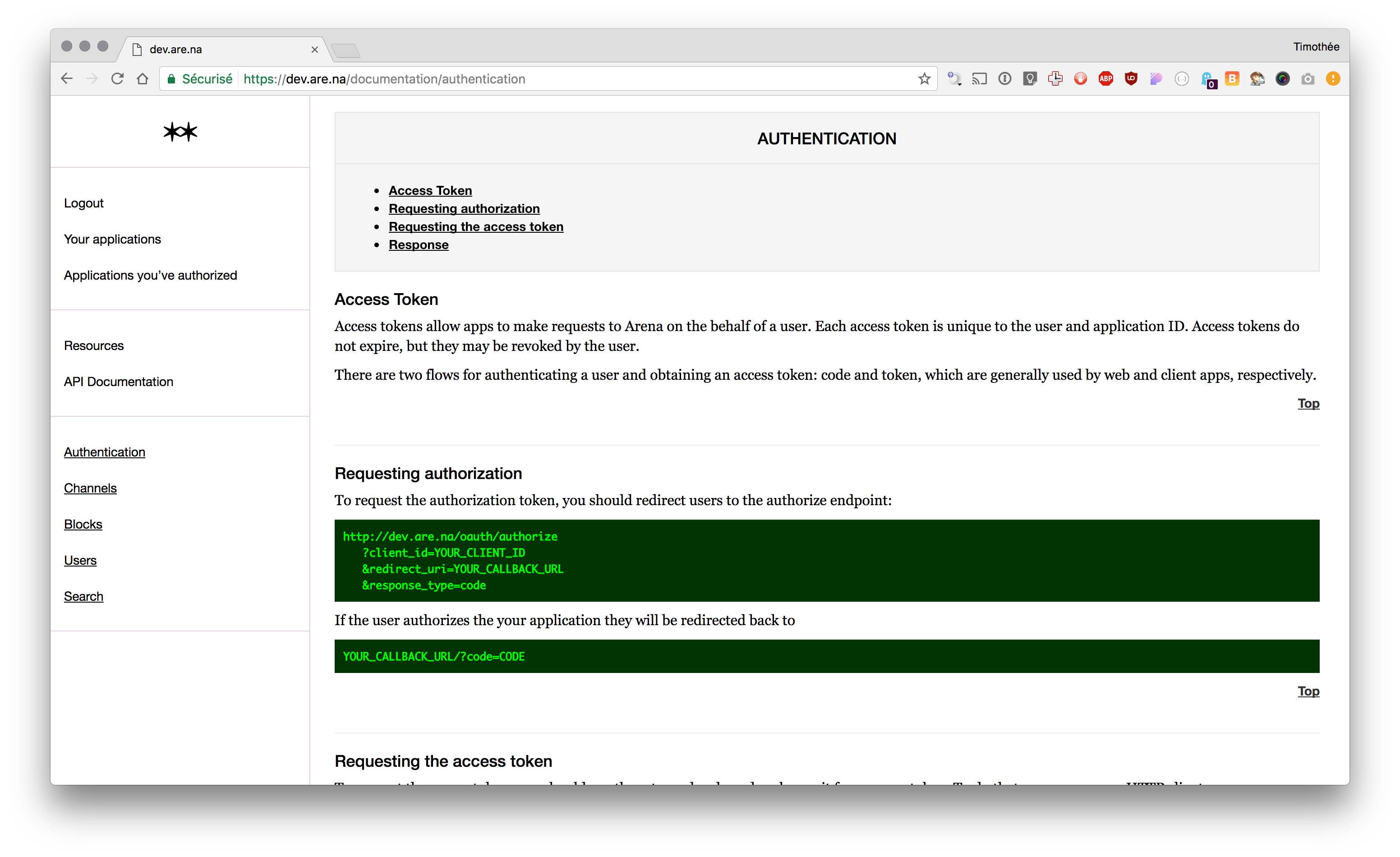The image size is (1400, 857).
Task: Jump to Requesting the access token link
Action: click(476, 227)
